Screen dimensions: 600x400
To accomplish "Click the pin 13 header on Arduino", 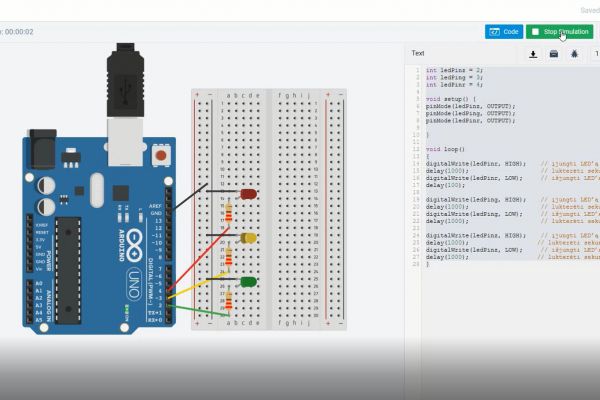I will pyautogui.click(x=168, y=221).
